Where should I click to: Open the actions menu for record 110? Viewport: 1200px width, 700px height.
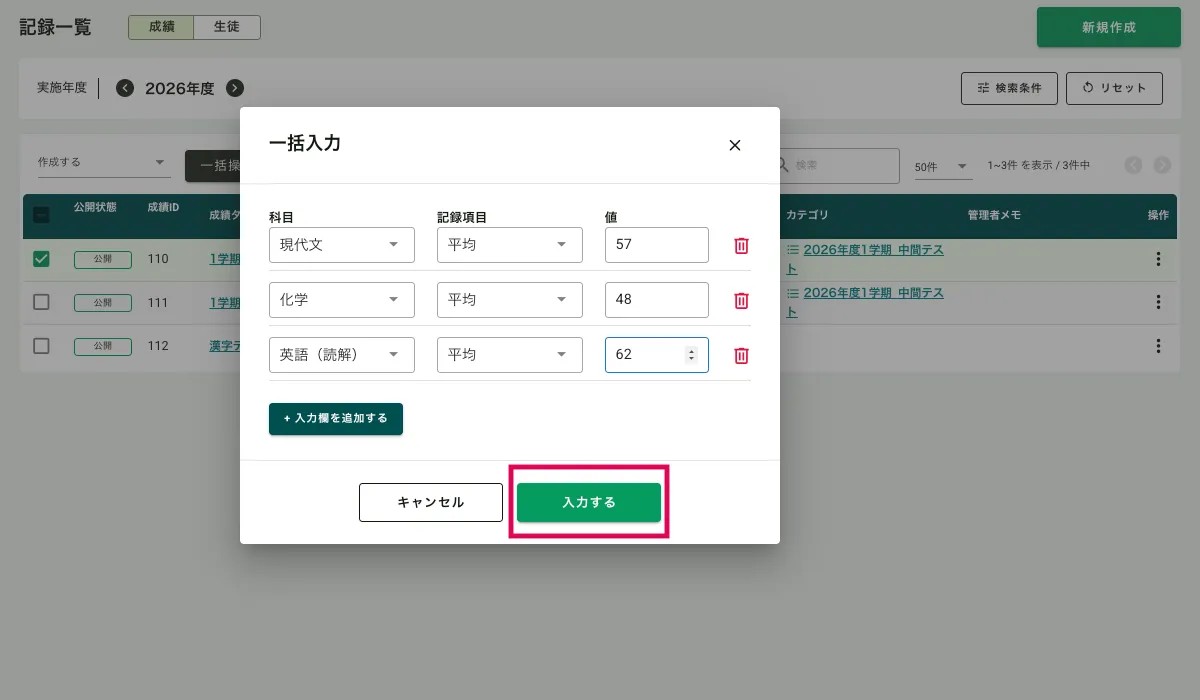[1158, 259]
